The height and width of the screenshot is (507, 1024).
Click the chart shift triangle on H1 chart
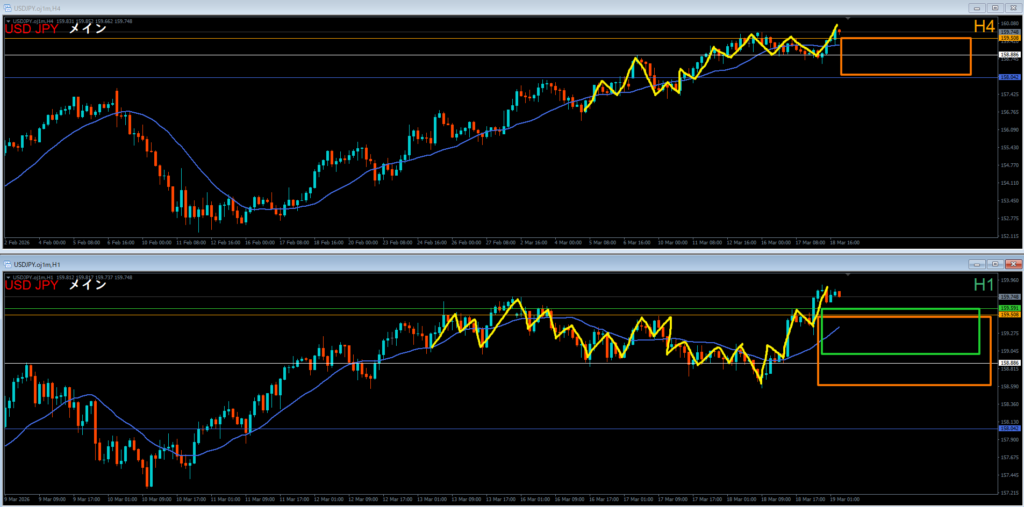[849, 274]
